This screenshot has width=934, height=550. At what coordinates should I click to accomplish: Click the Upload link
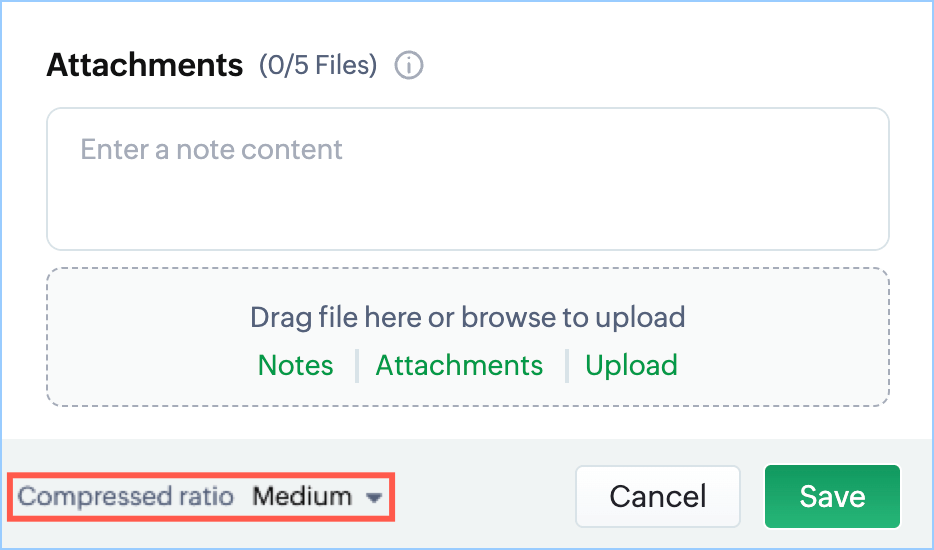click(631, 365)
